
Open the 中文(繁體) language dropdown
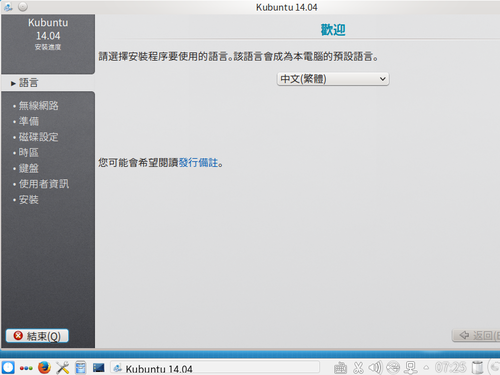pyautogui.click(x=333, y=79)
